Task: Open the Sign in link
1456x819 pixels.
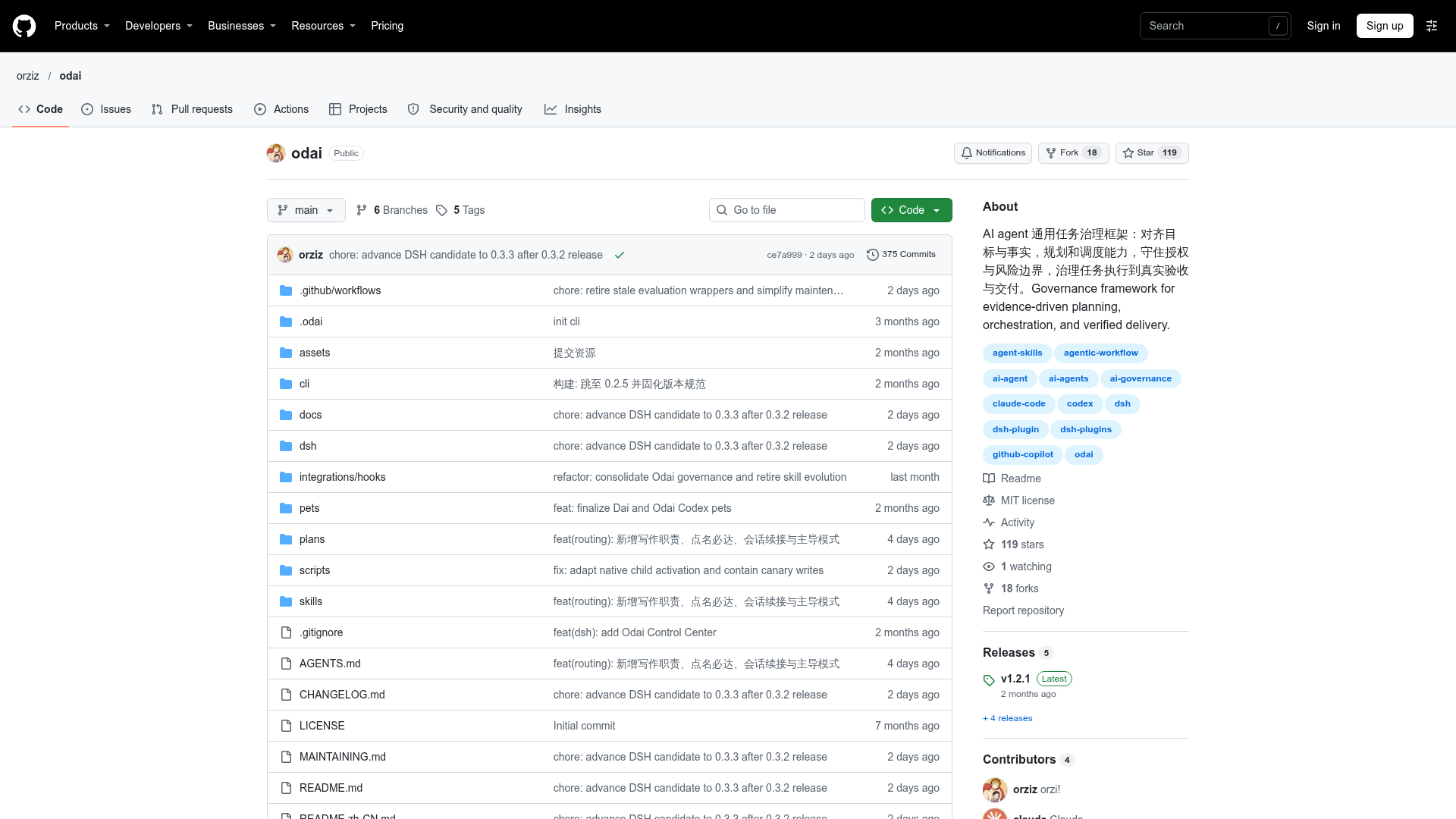Action: point(1323,26)
